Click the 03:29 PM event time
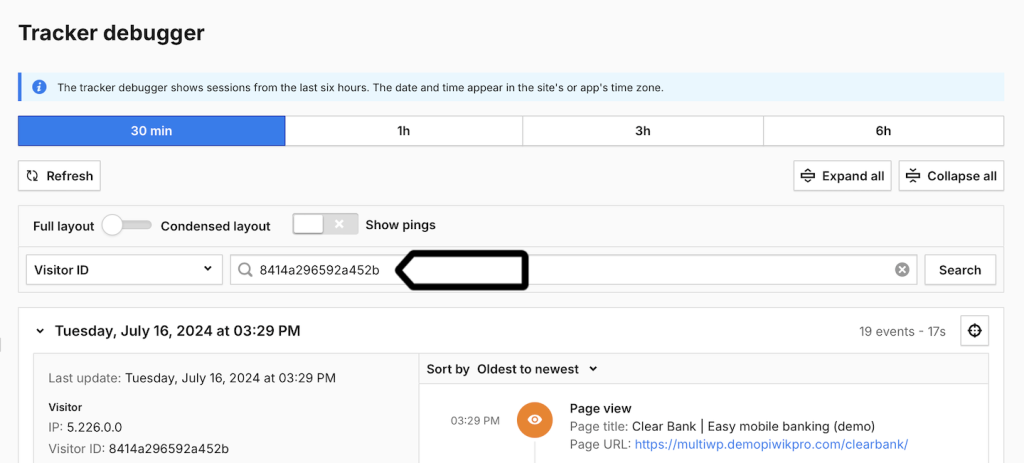Viewport: 1024px width, 463px height. [475, 420]
